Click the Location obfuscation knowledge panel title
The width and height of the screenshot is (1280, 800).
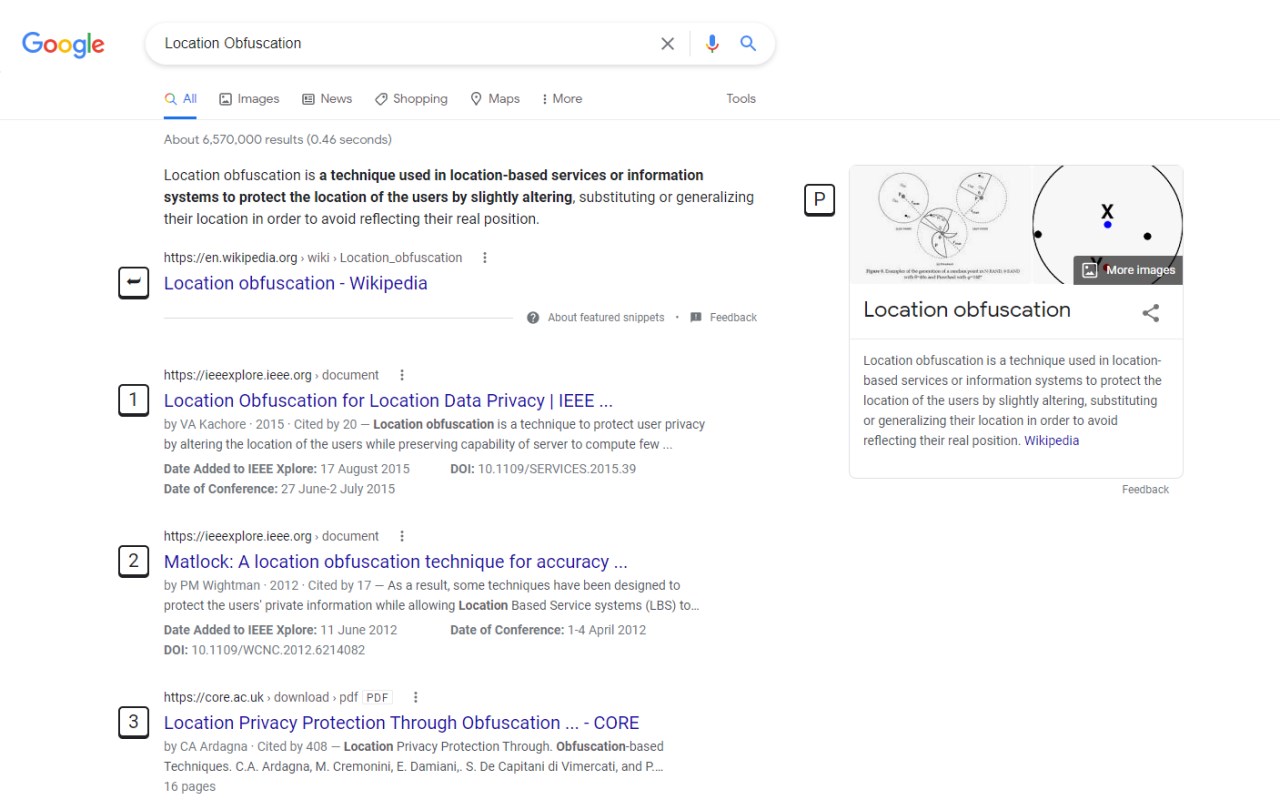tap(967, 310)
